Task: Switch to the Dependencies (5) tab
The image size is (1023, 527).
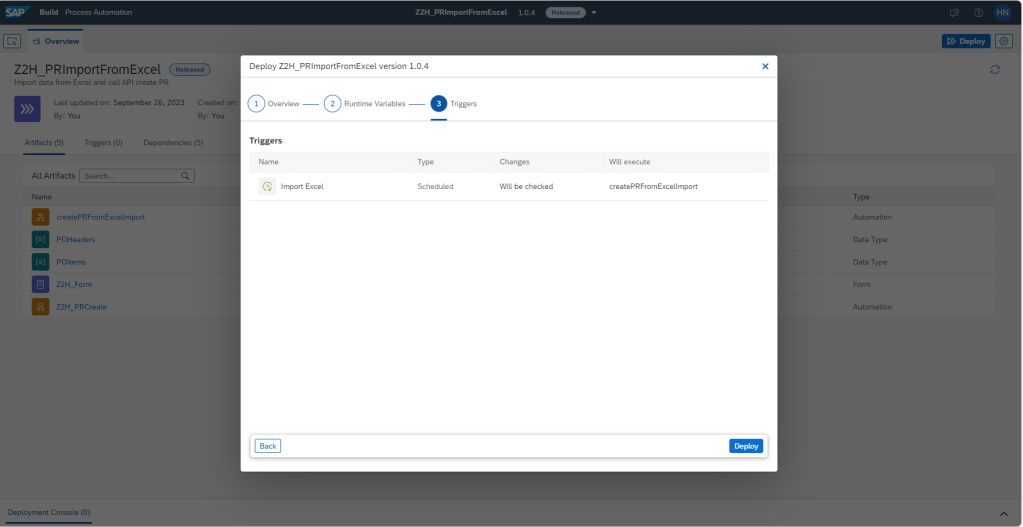Action: [172, 143]
